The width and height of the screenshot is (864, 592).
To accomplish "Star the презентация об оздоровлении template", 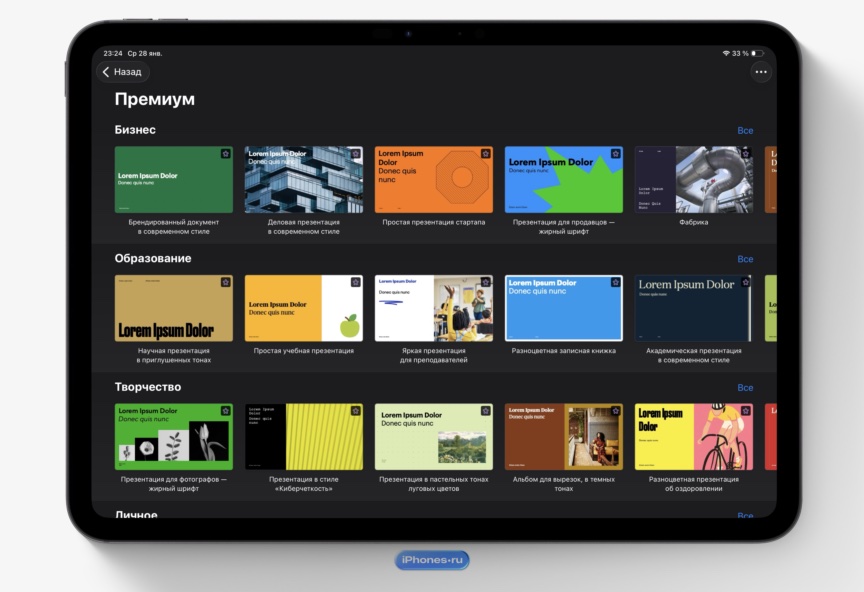I will click(x=746, y=411).
